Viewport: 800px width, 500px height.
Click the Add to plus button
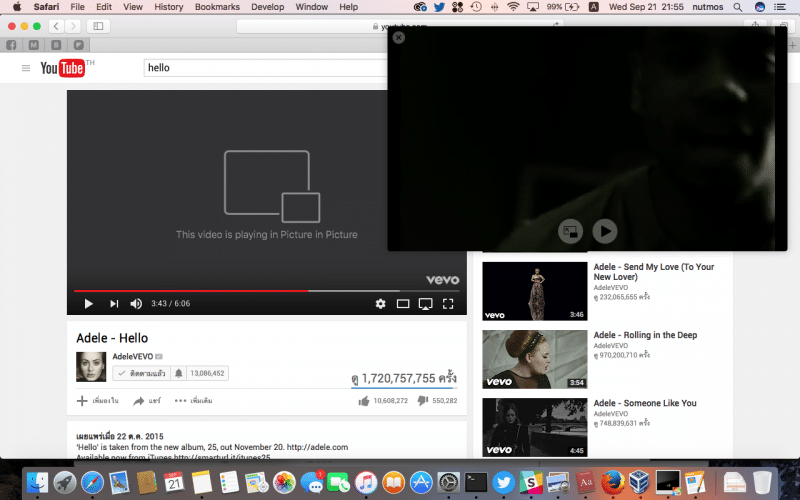click(x=97, y=401)
